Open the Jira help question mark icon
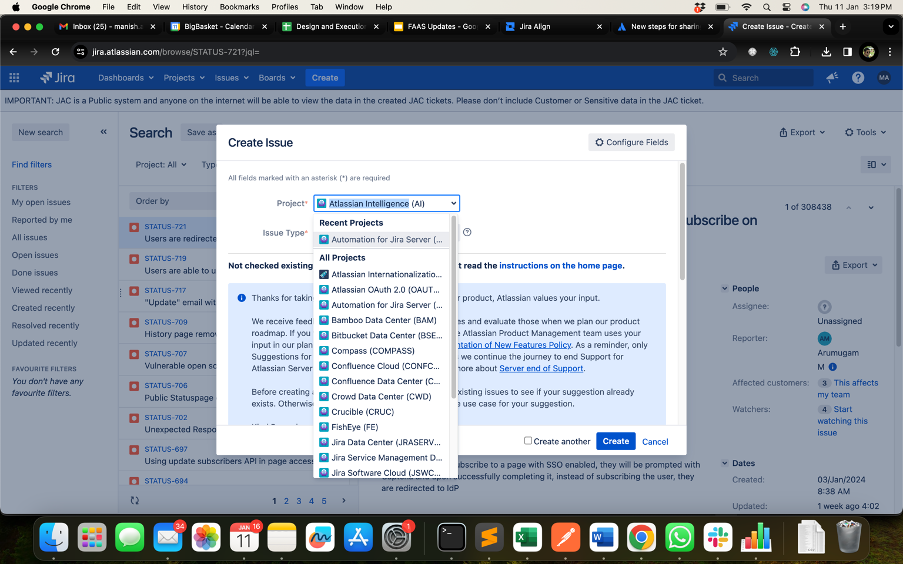The width and height of the screenshot is (904, 564). pyautogui.click(x=858, y=77)
